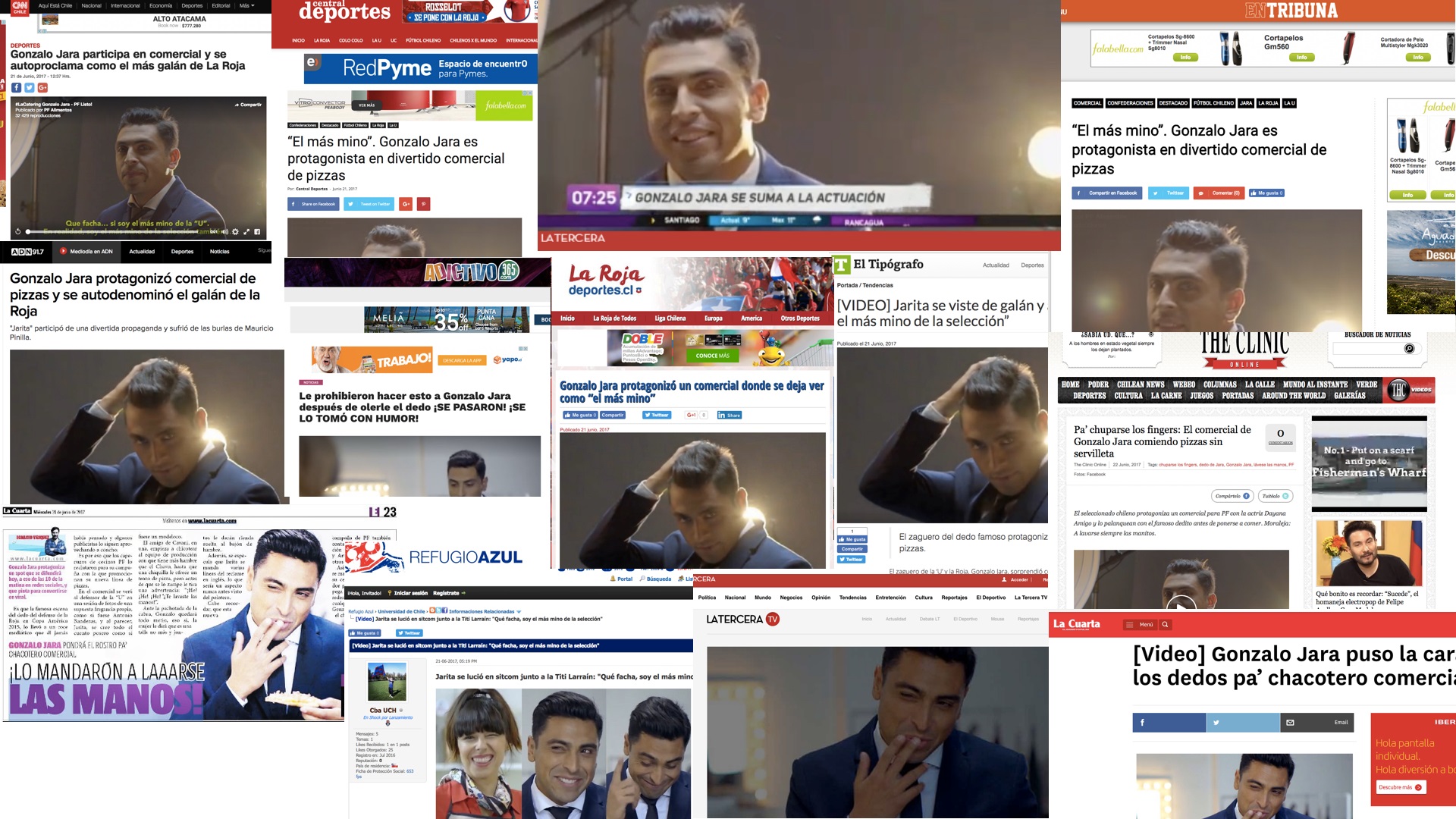Open La Cuarta hamburger Menú
The image size is (1456, 819).
(x=1139, y=625)
